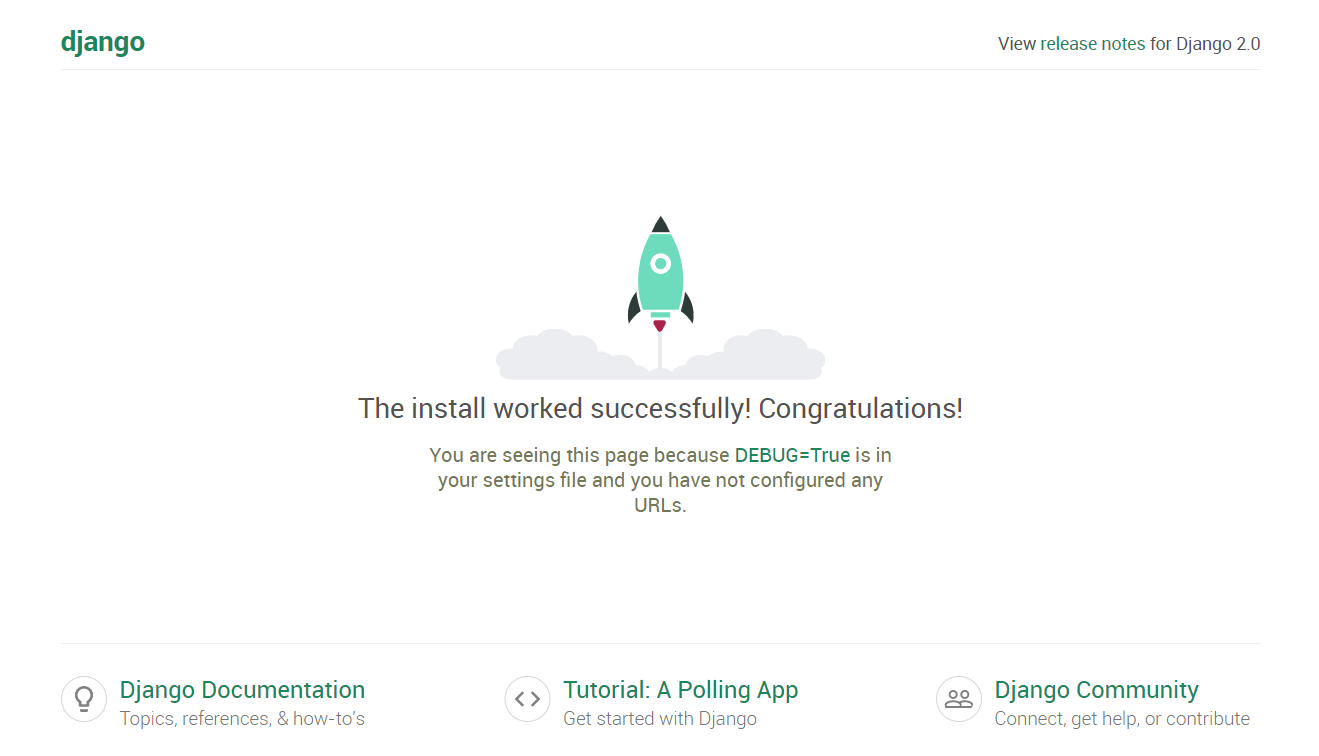The height and width of the screenshot is (756, 1319).
Task: Click 'The install worked successfully! Congratulations!' heading
Action: (x=660, y=409)
